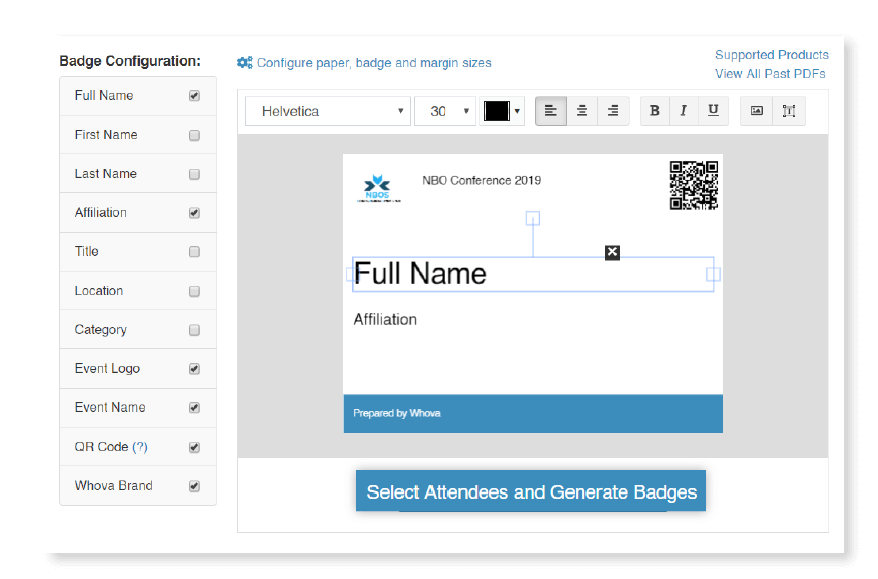Viewport: 878px width, 579px height.
Task: Open the black text color picker
Action: pyautogui.click(x=502, y=111)
